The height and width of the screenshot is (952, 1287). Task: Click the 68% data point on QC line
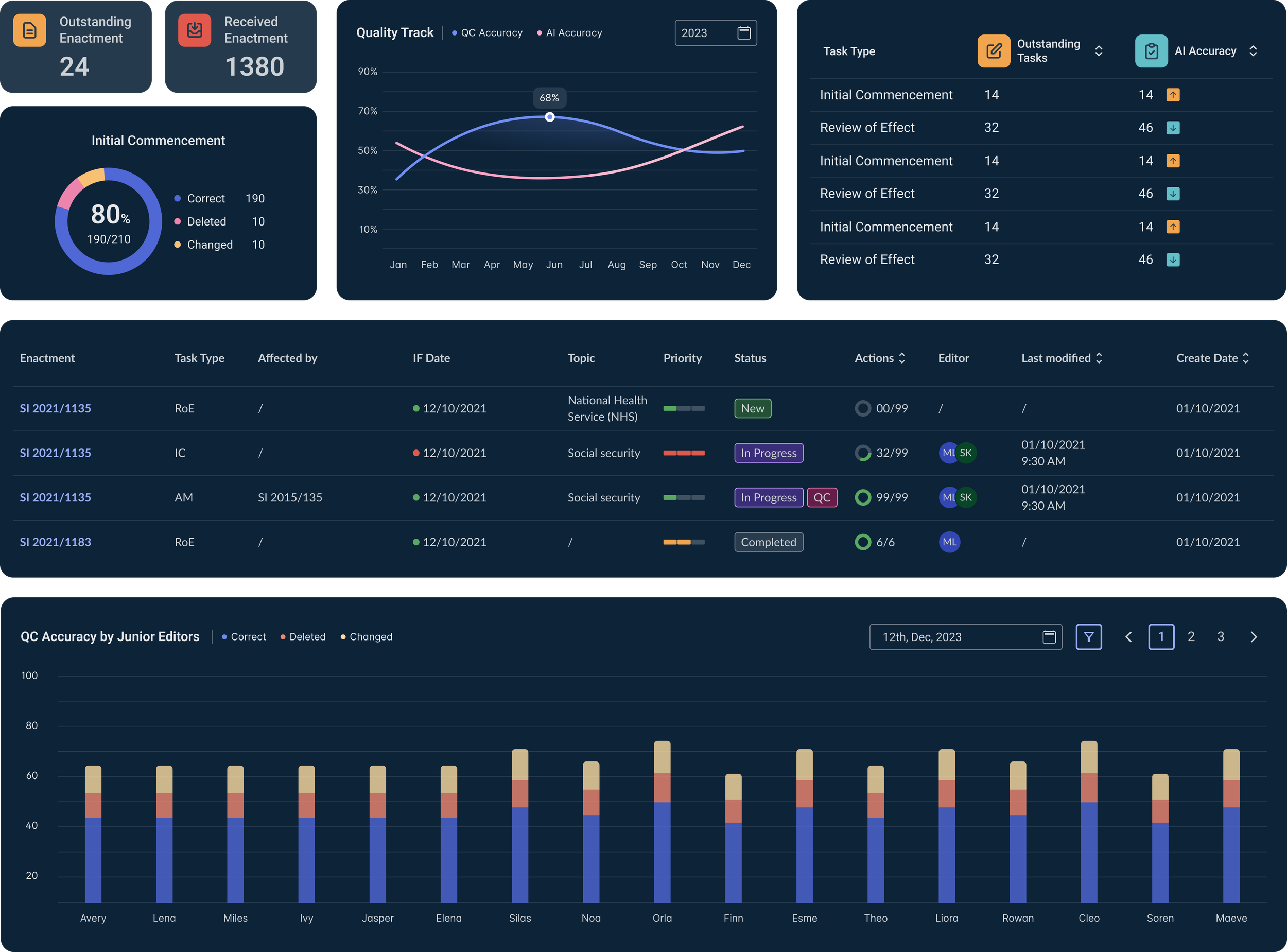(x=550, y=117)
